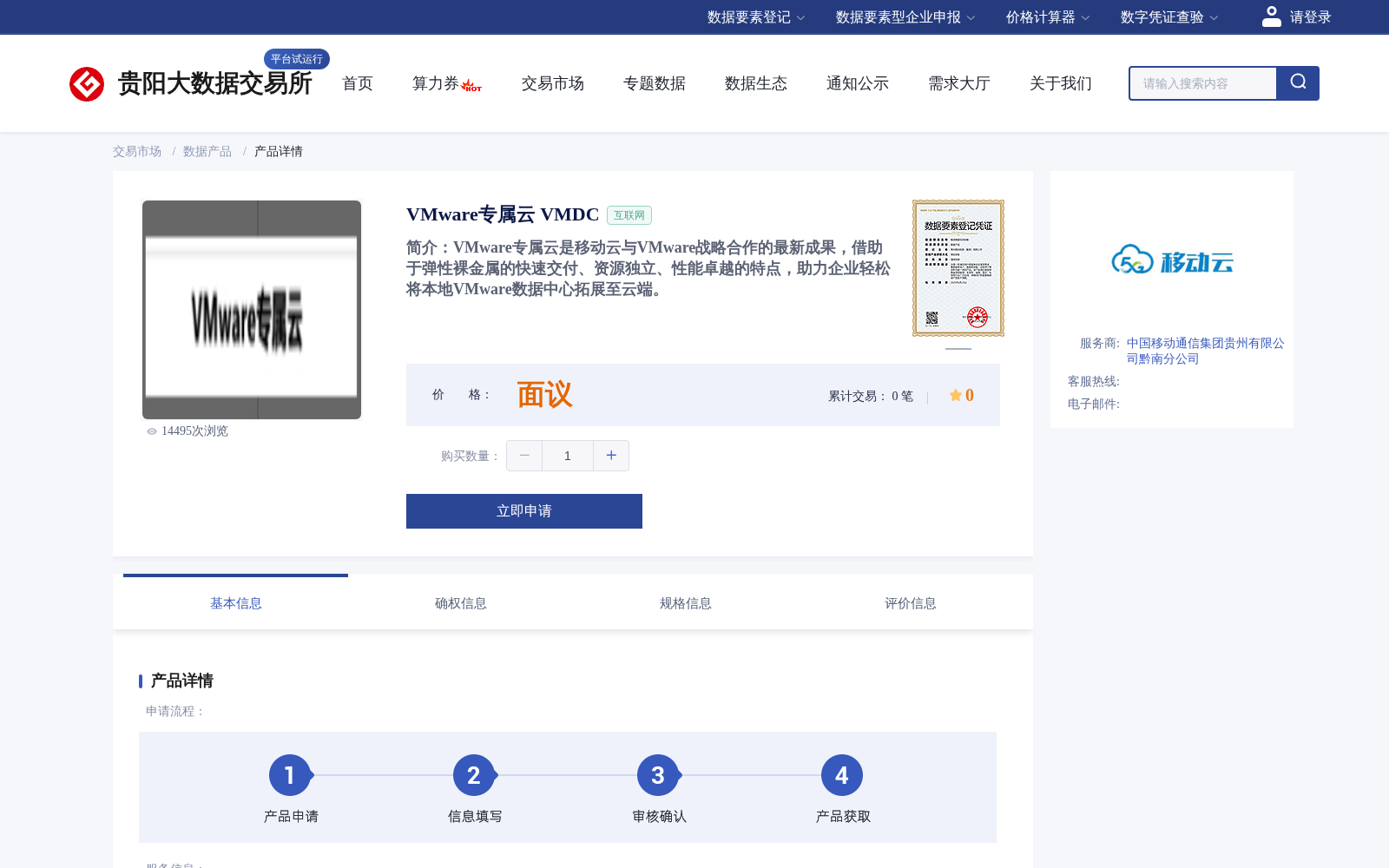Click the 立即申请 button

click(524, 511)
